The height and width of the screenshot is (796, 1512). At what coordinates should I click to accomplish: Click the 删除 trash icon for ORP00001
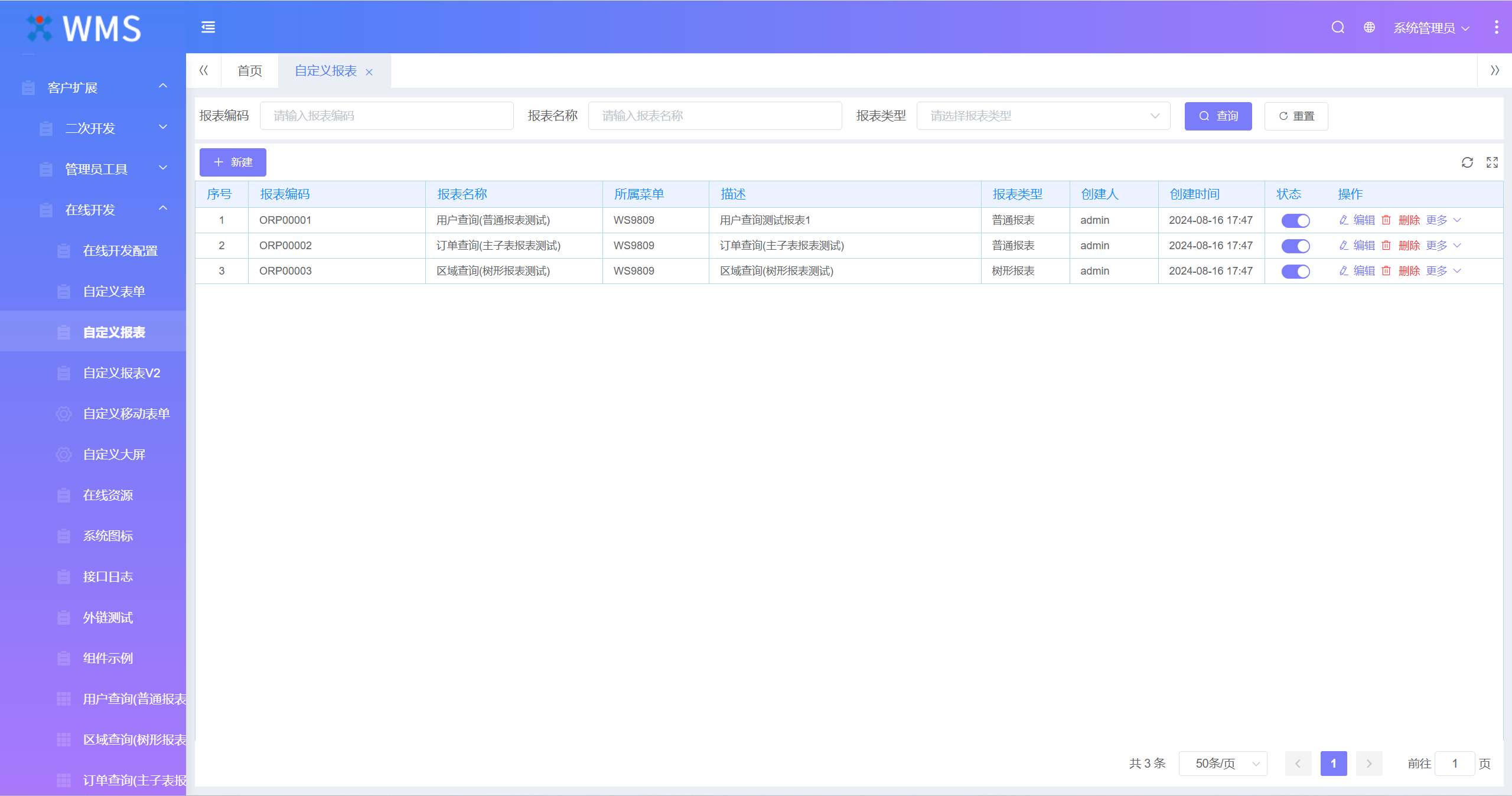pos(1386,220)
